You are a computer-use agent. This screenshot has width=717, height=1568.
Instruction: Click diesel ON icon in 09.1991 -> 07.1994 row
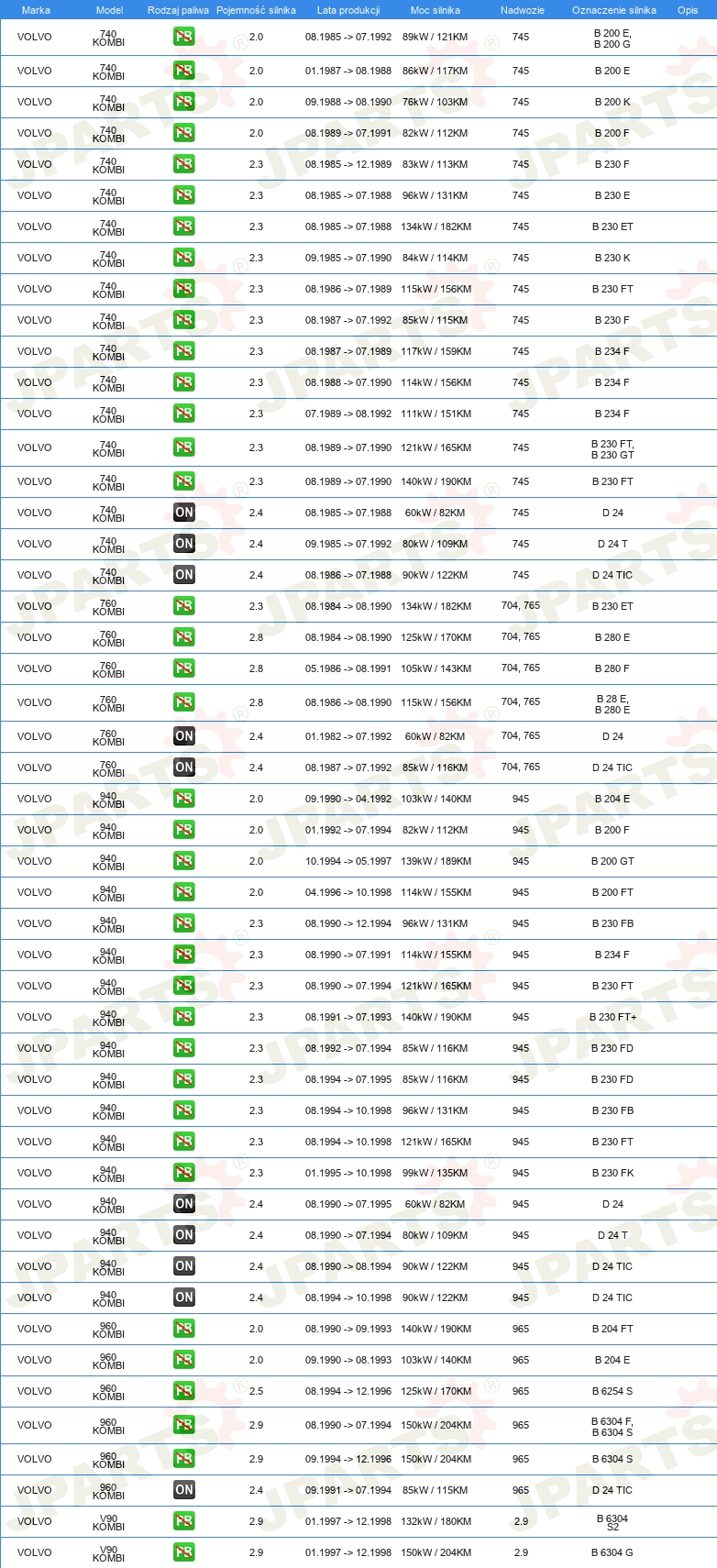point(184,1490)
